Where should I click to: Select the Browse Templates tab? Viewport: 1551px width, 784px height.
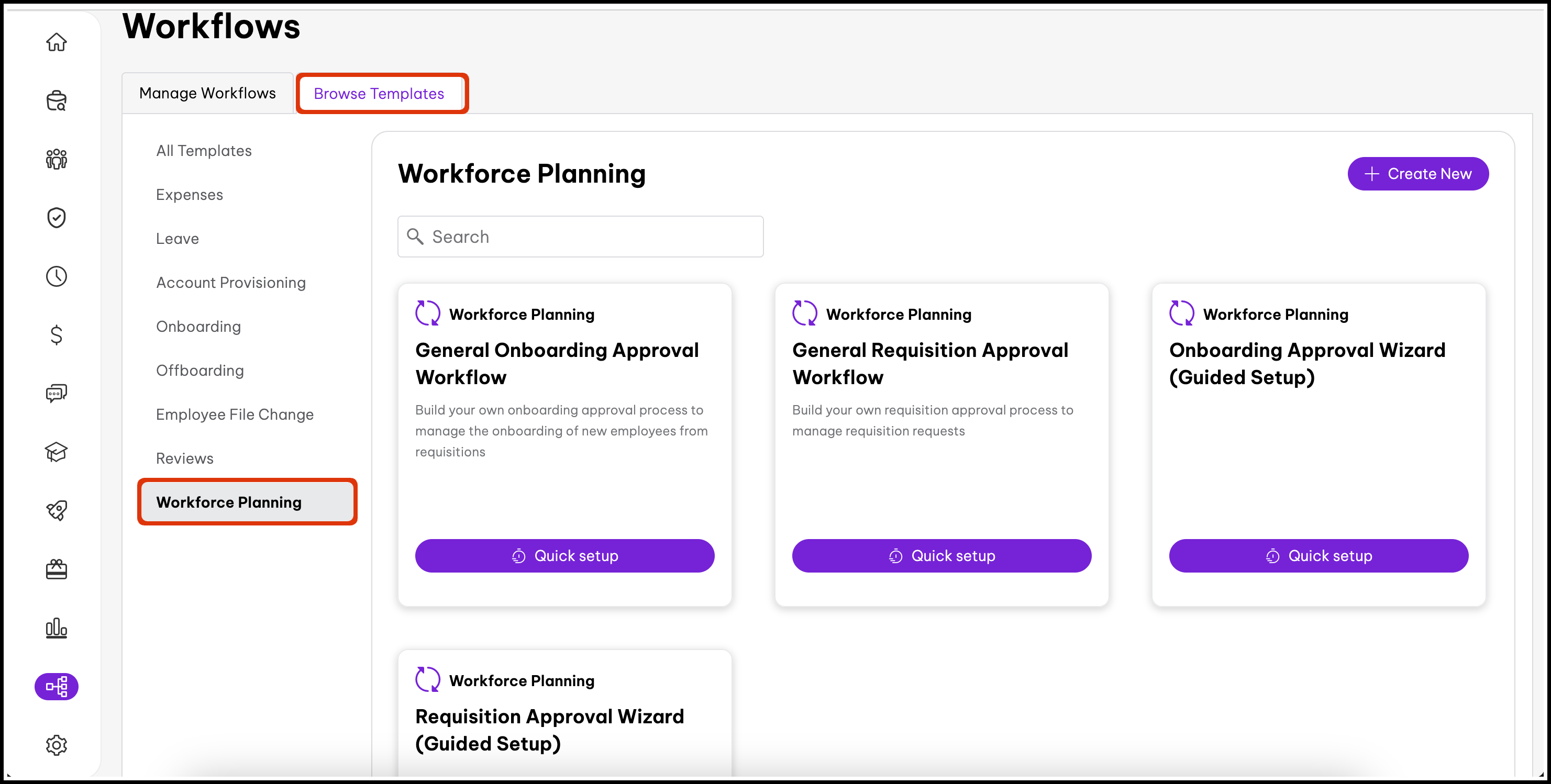(x=379, y=94)
